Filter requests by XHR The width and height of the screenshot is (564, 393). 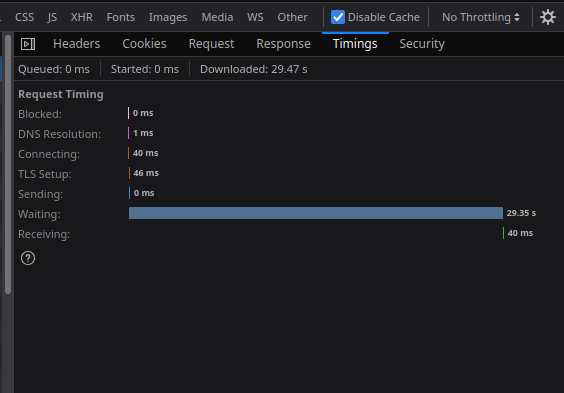[x=82, y=17]
